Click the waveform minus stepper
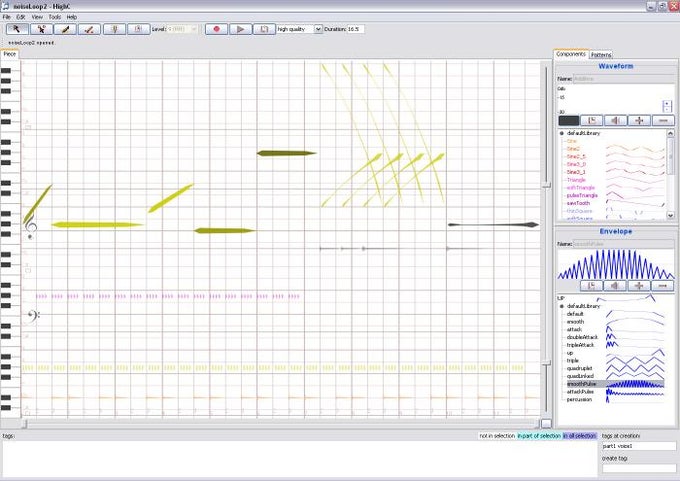 [x=667, y=110]
